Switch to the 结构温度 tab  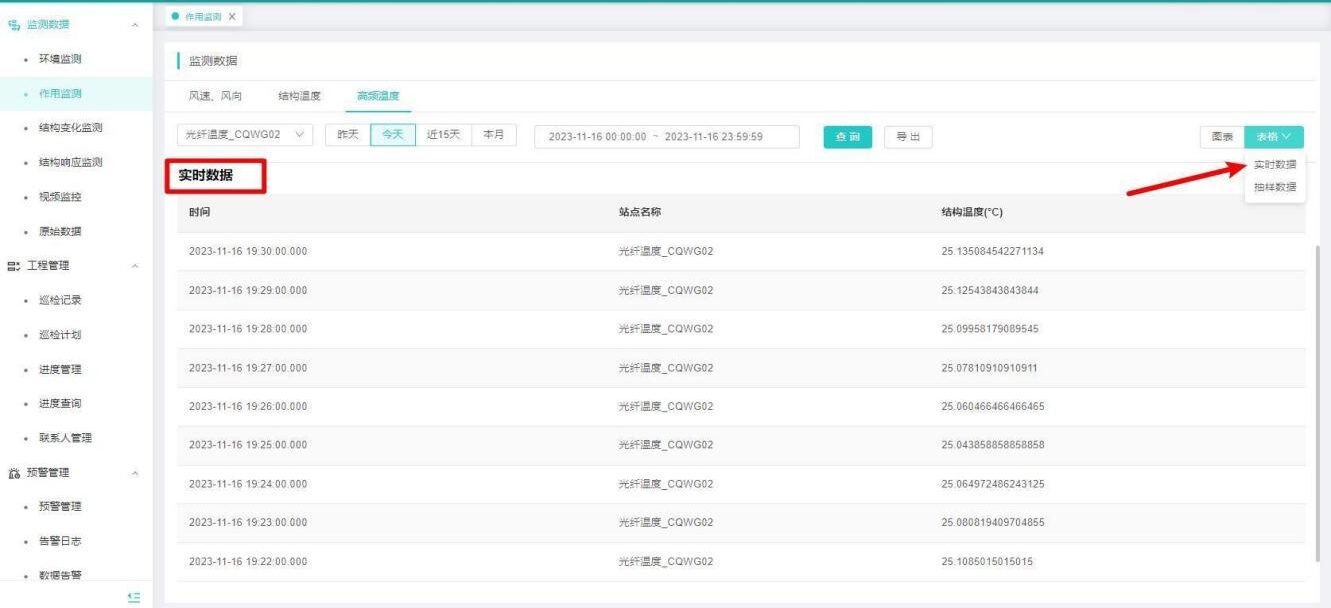(x=299, y=96)
